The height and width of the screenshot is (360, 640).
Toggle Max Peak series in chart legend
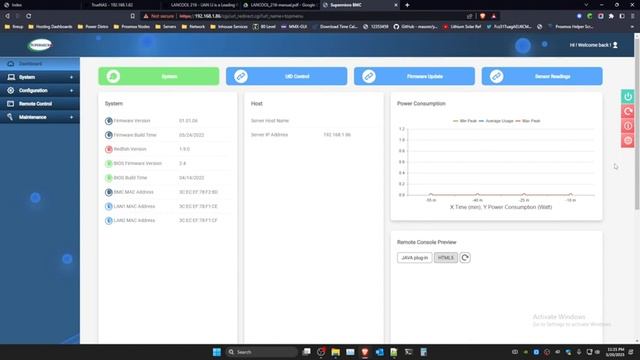click(x=528, y=121)
